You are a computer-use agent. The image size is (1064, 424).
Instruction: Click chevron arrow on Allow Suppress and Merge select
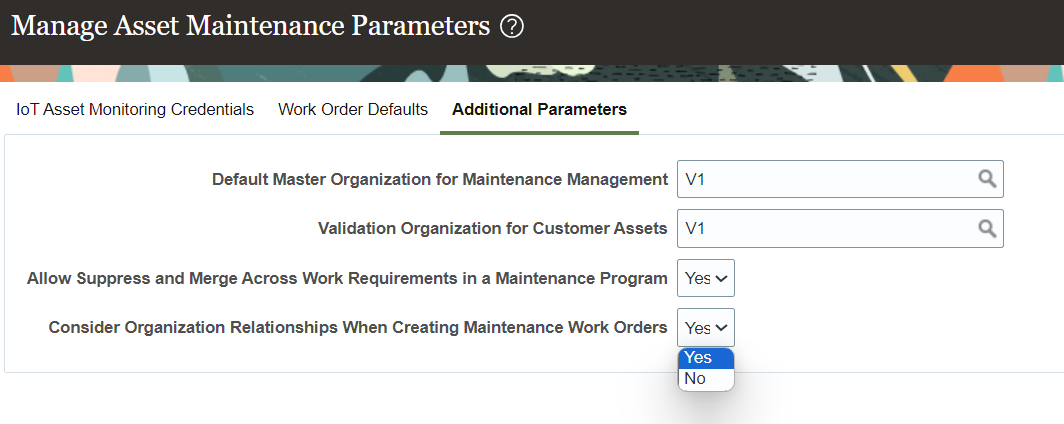click(723, 278)
